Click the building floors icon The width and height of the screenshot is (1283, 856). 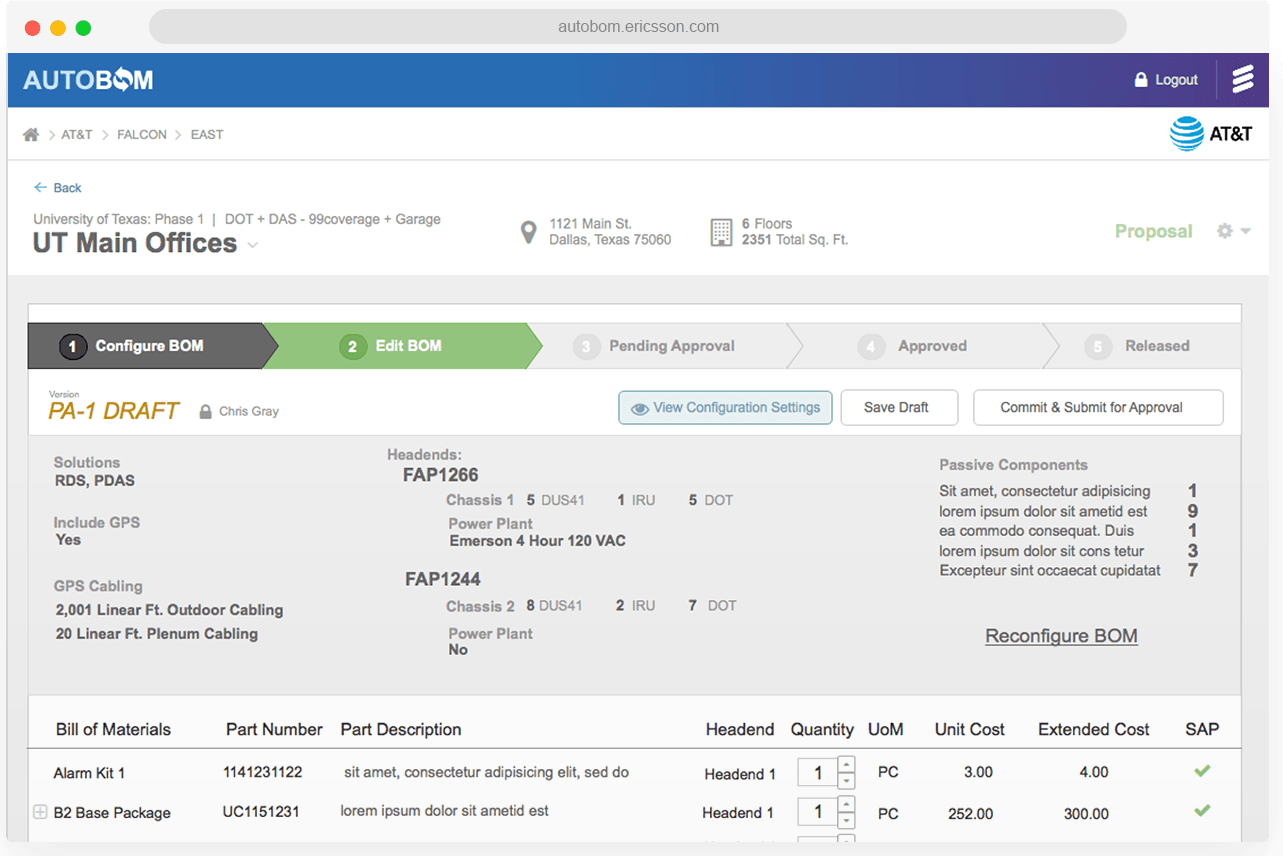(721, 232)
